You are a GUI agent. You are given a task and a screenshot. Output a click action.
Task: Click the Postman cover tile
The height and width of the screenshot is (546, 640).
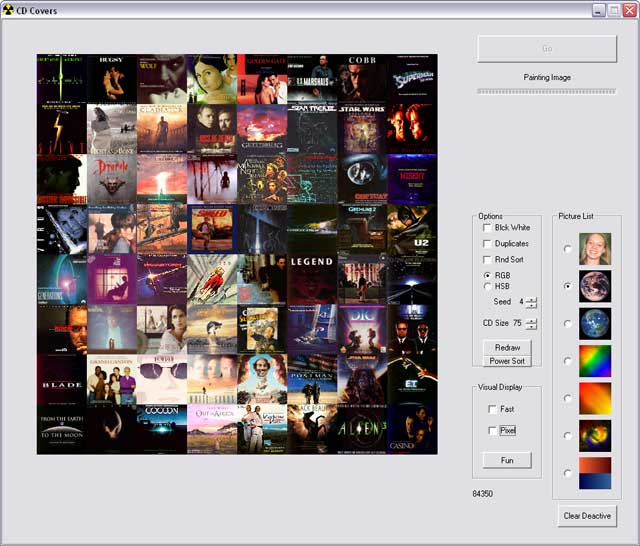pos(312,379)
